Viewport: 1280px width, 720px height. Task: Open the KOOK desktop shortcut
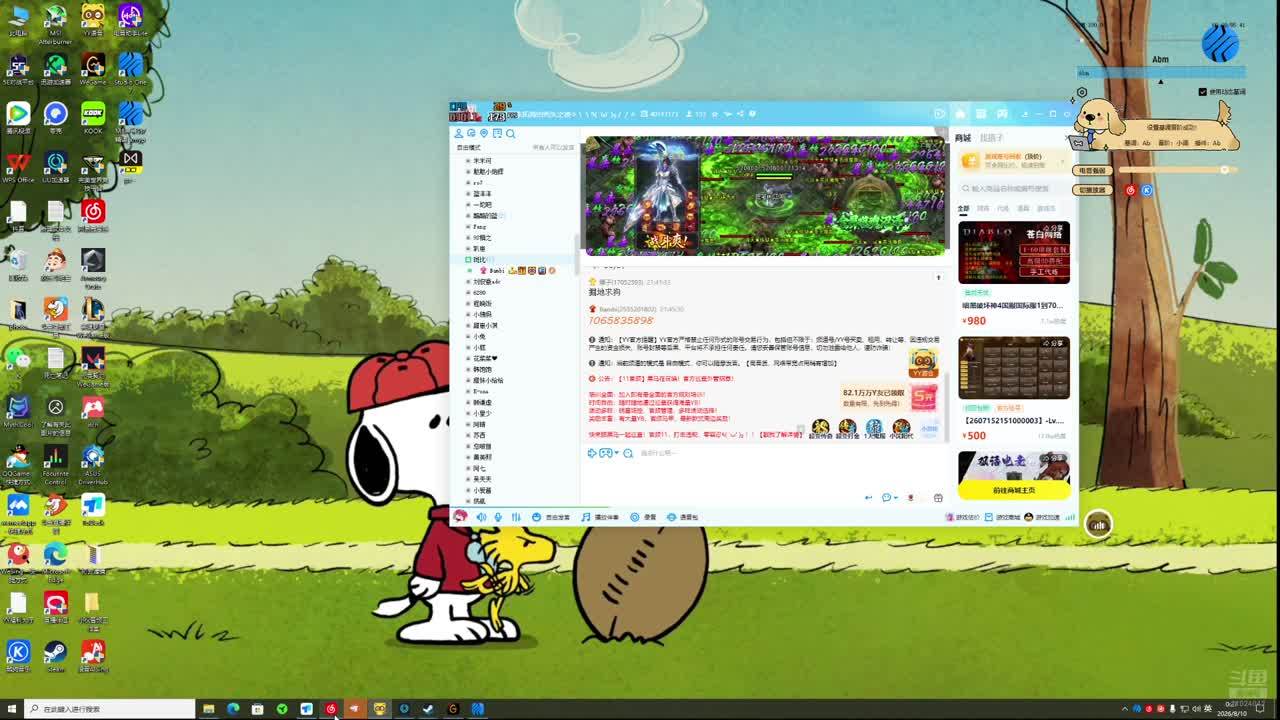coord(93,117)
